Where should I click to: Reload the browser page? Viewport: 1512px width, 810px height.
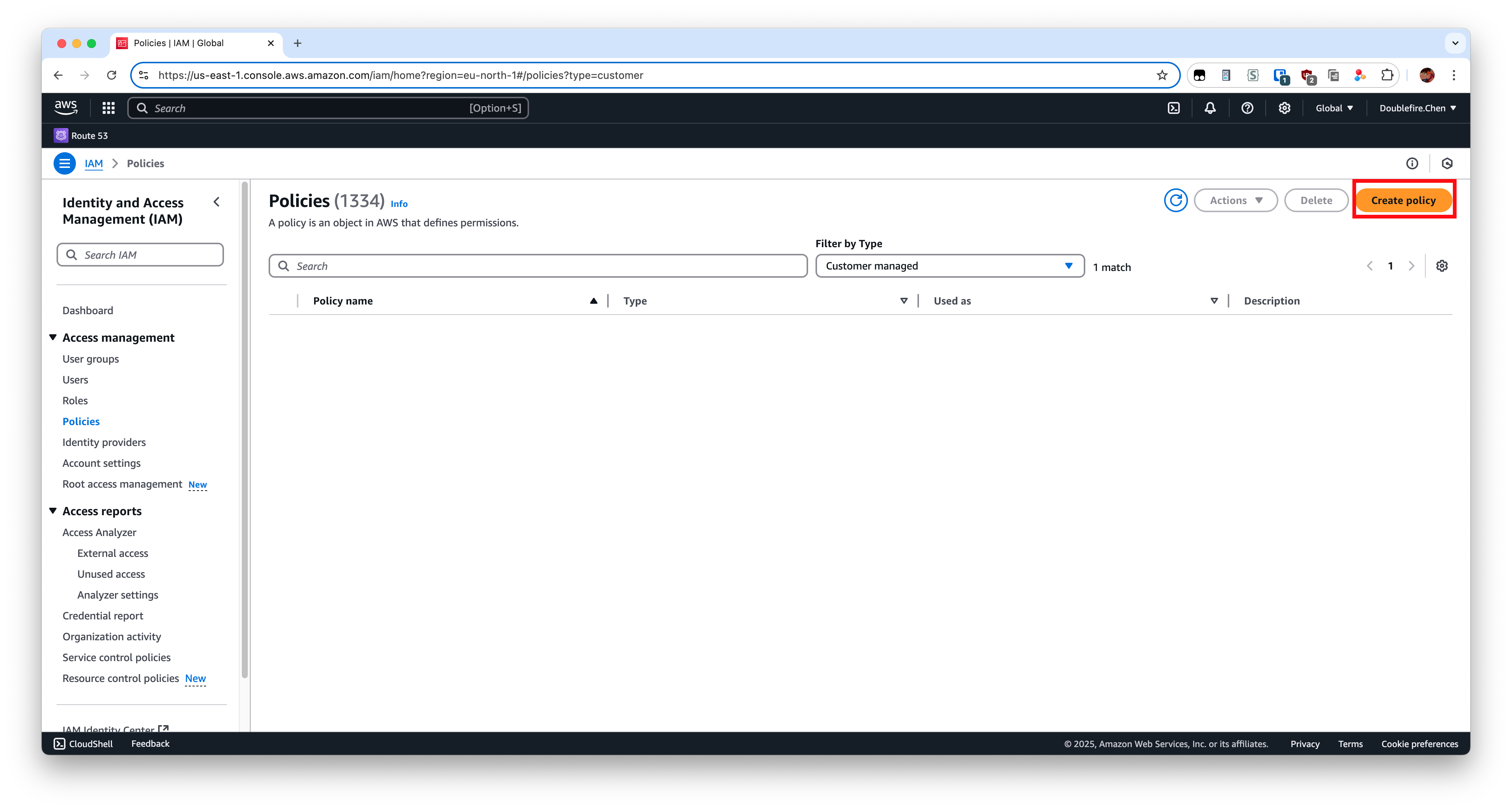click(112, 75)
